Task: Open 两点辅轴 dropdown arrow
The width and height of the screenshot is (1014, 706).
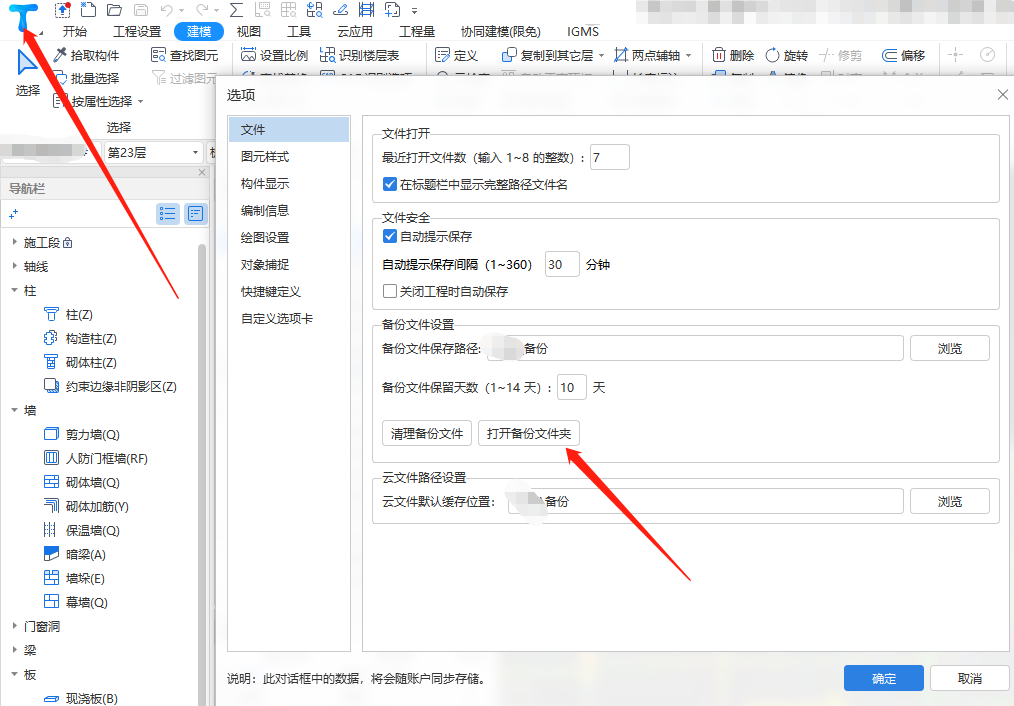Action: click(x=688, y=56)
